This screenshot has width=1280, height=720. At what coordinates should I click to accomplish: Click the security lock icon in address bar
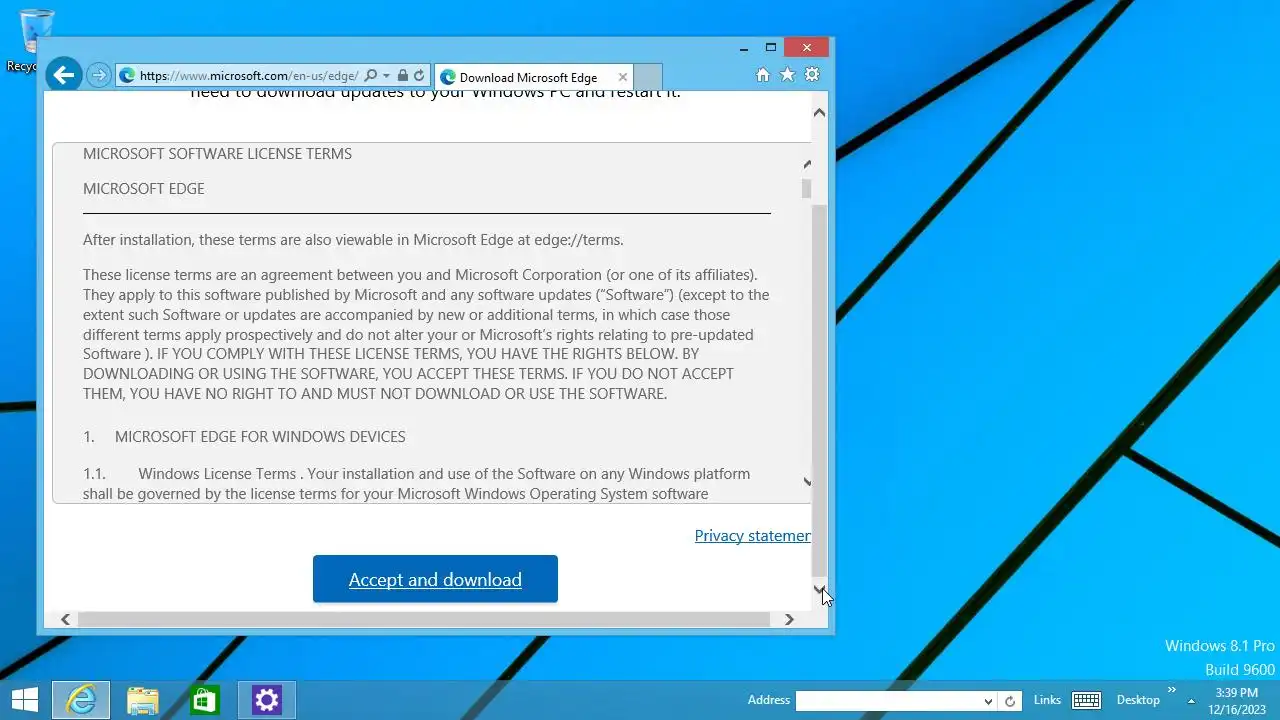(x=403, y=75)
